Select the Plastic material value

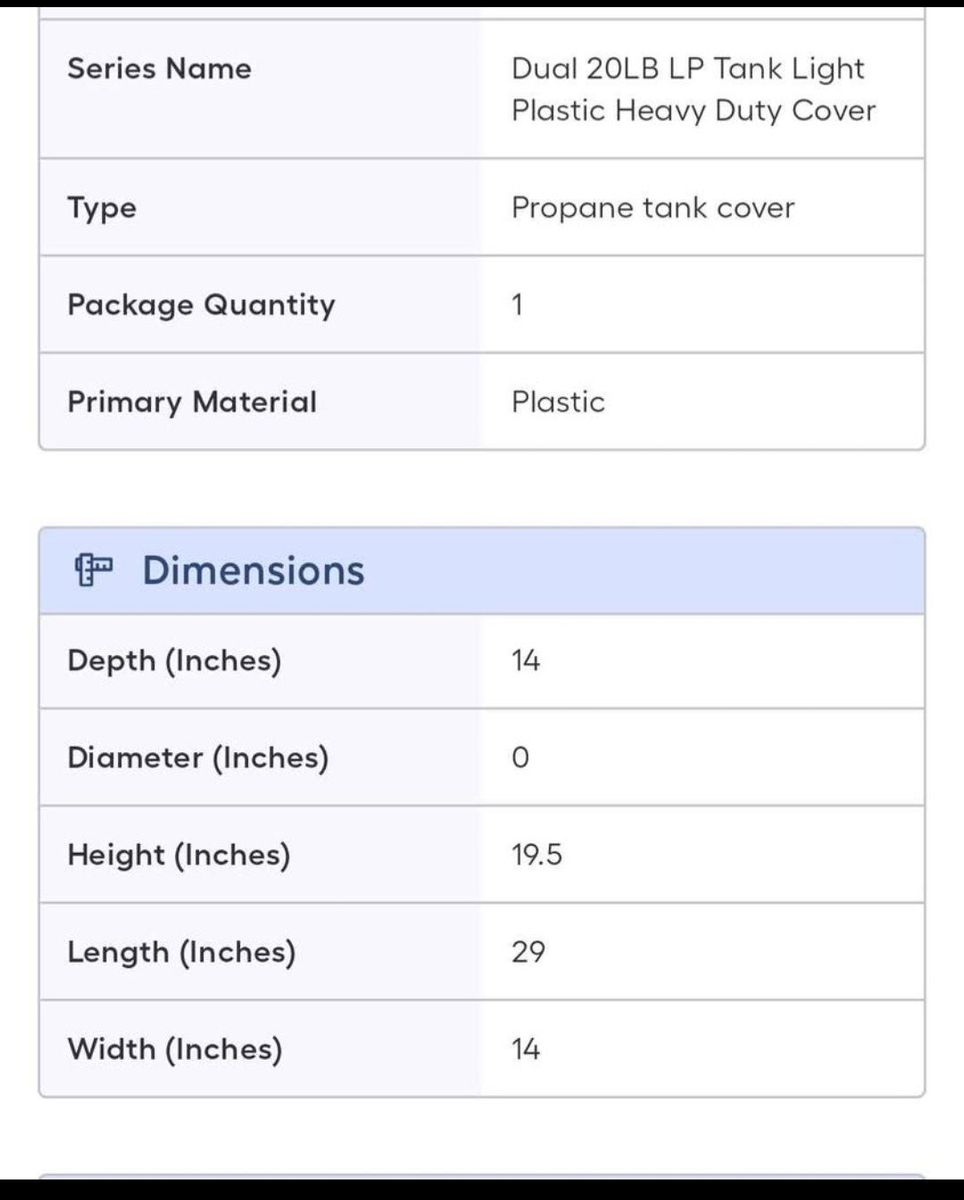[558, 402]
